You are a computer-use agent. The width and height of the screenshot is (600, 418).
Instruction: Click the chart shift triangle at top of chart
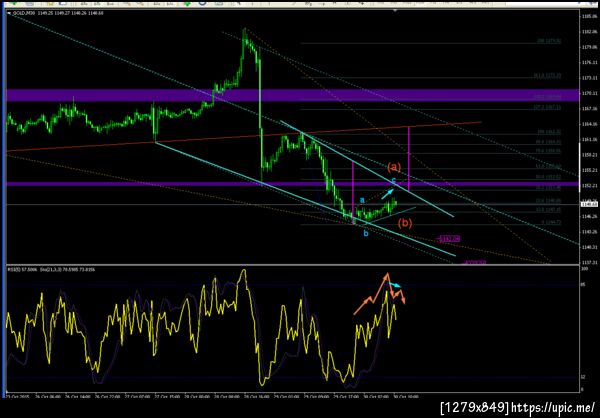395,11
